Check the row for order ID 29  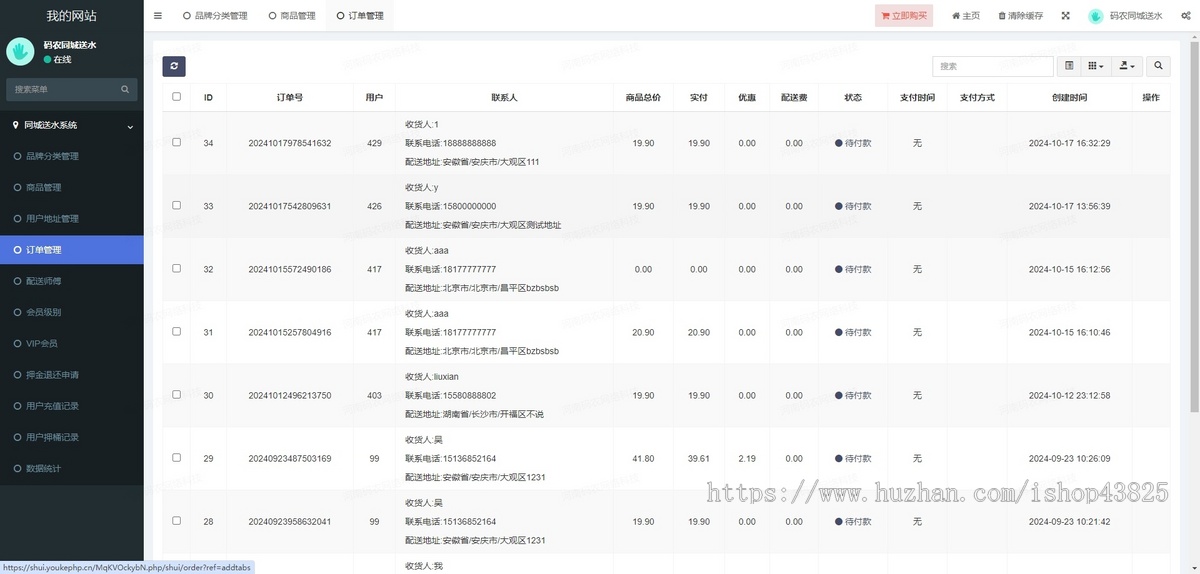pos(177,457)
